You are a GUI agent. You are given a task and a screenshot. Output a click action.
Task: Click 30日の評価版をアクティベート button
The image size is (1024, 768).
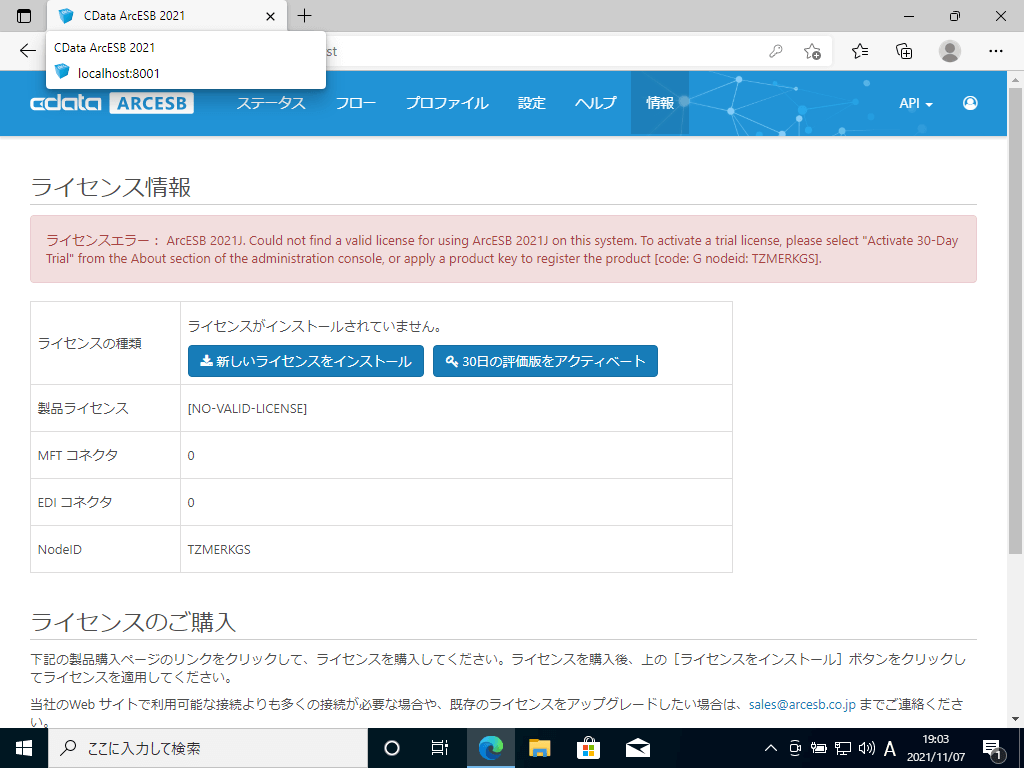[x=545, y=361]
